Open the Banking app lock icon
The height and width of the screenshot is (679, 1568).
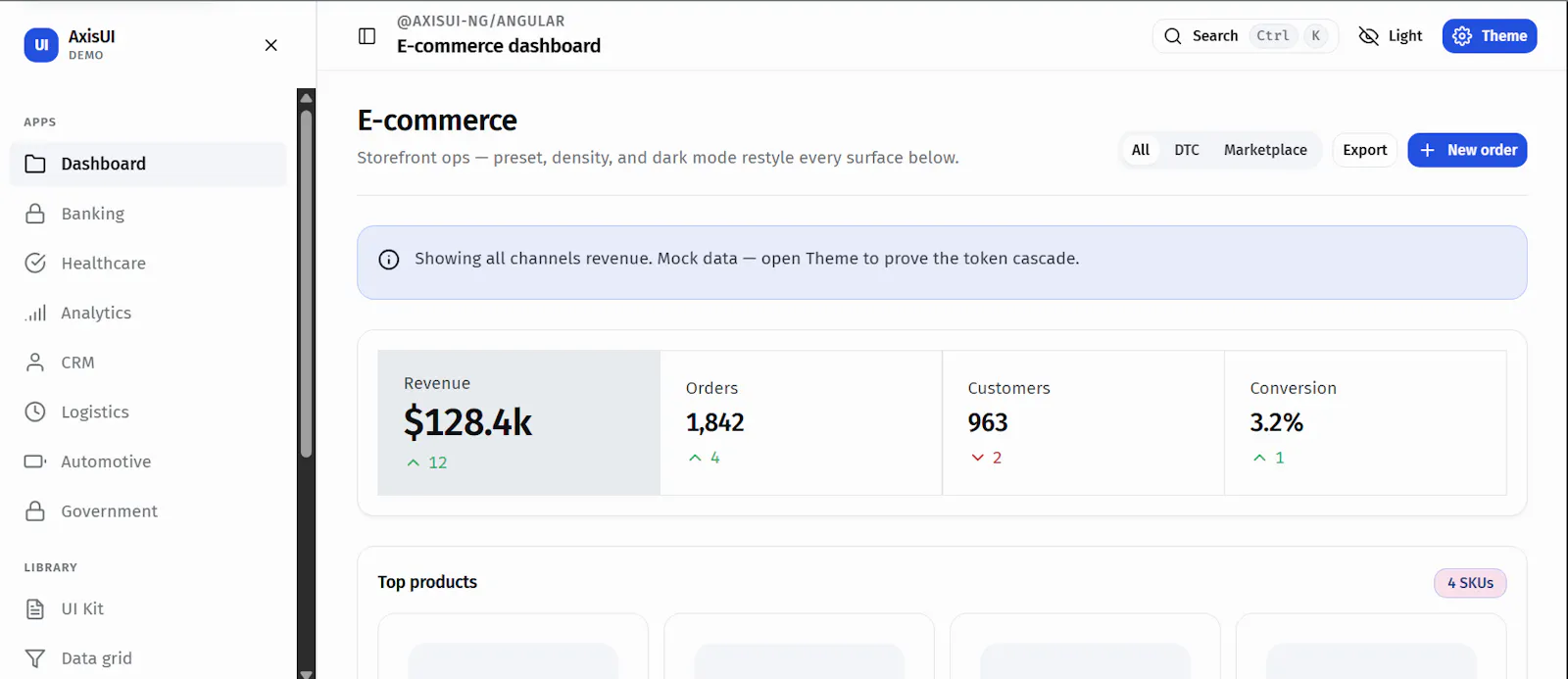click(x=35, y=214)
